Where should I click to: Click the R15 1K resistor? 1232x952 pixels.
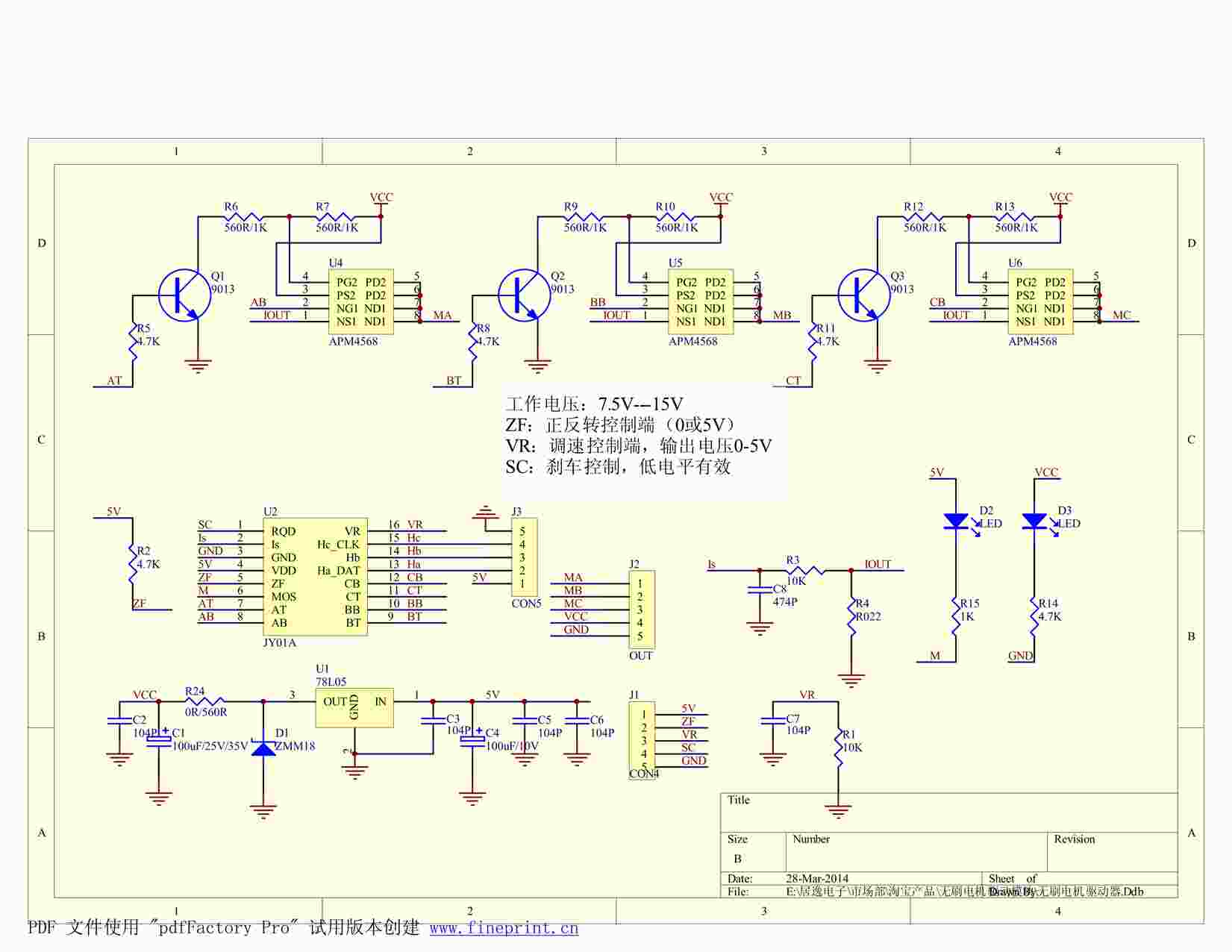(x=956, y=617)
